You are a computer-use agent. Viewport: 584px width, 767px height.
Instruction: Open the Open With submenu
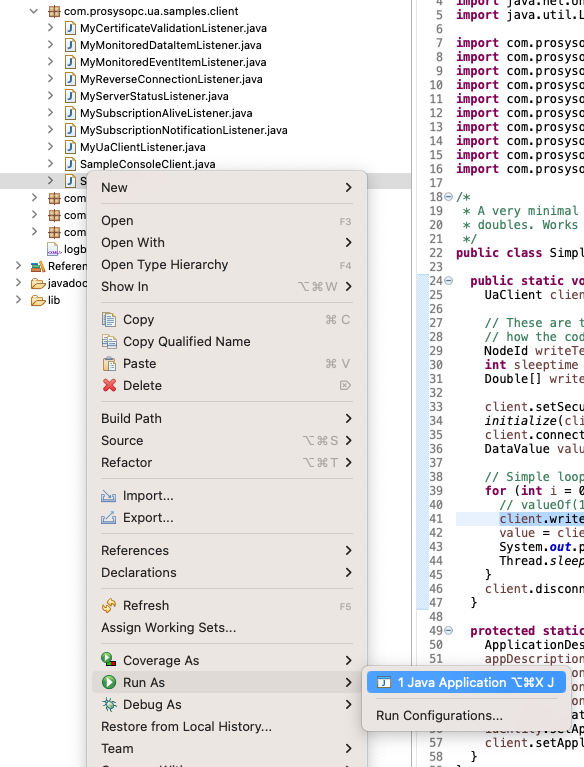[227, 243]
